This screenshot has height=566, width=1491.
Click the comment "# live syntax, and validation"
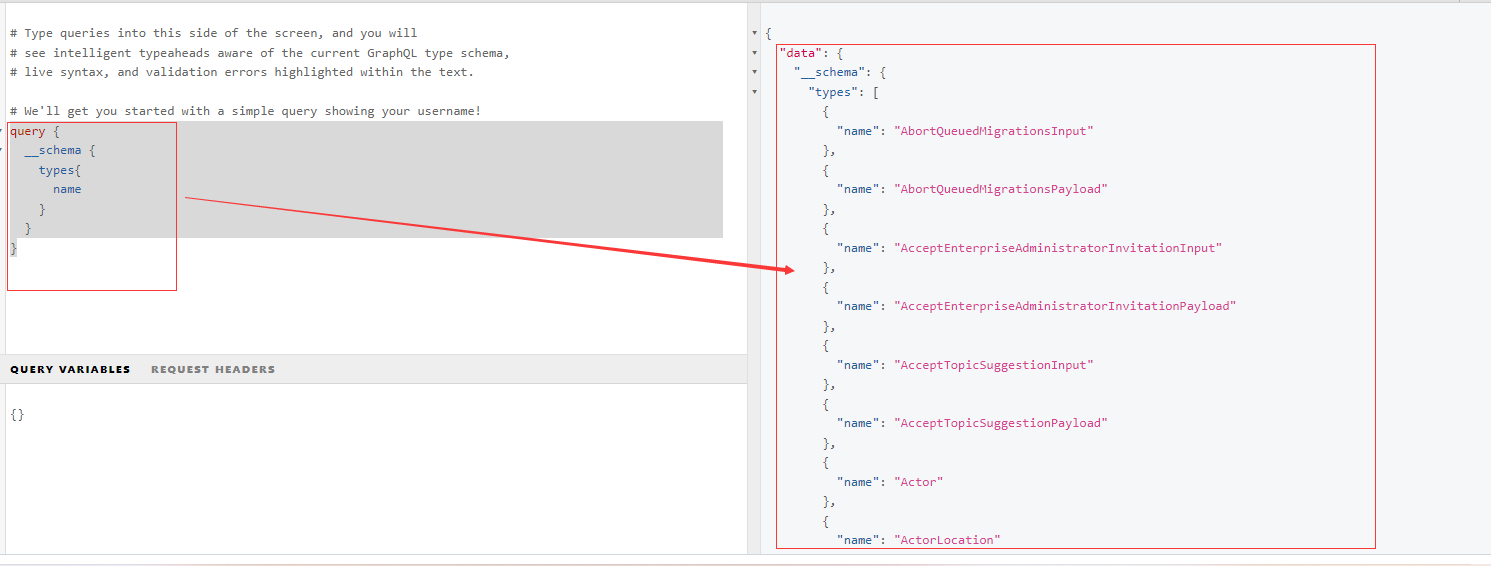pyautogui.click(x=242, y=72)
